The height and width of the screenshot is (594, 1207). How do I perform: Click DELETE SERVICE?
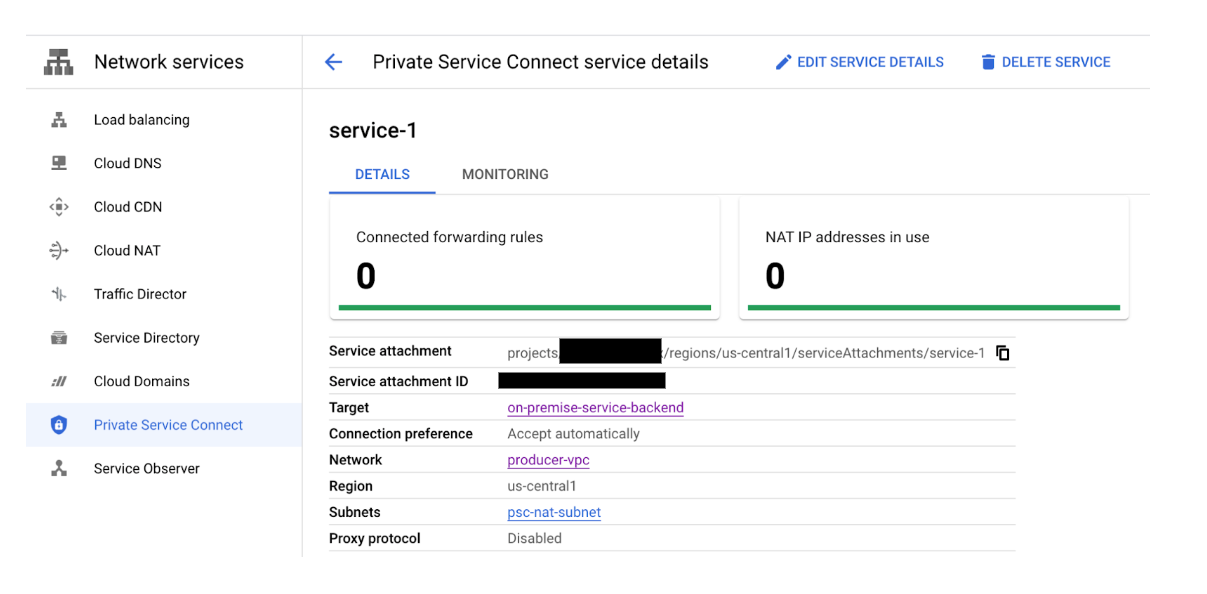pyautogui.click(x=1045, y=61)
